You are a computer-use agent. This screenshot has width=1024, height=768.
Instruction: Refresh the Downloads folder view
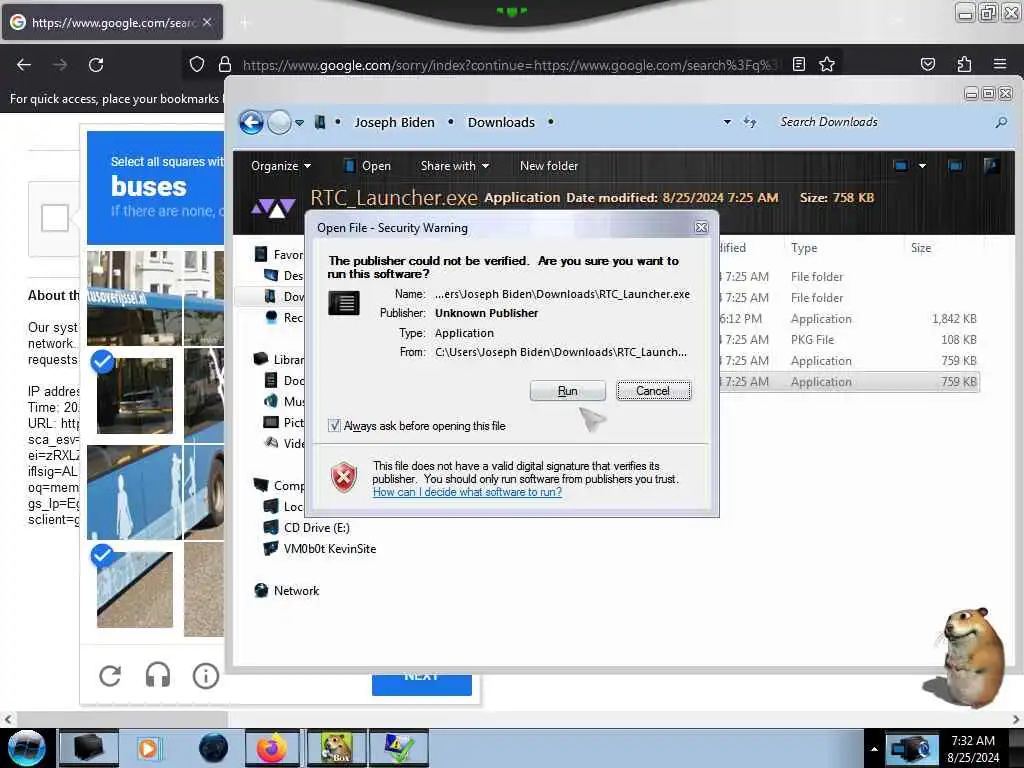tap(750, 122)
